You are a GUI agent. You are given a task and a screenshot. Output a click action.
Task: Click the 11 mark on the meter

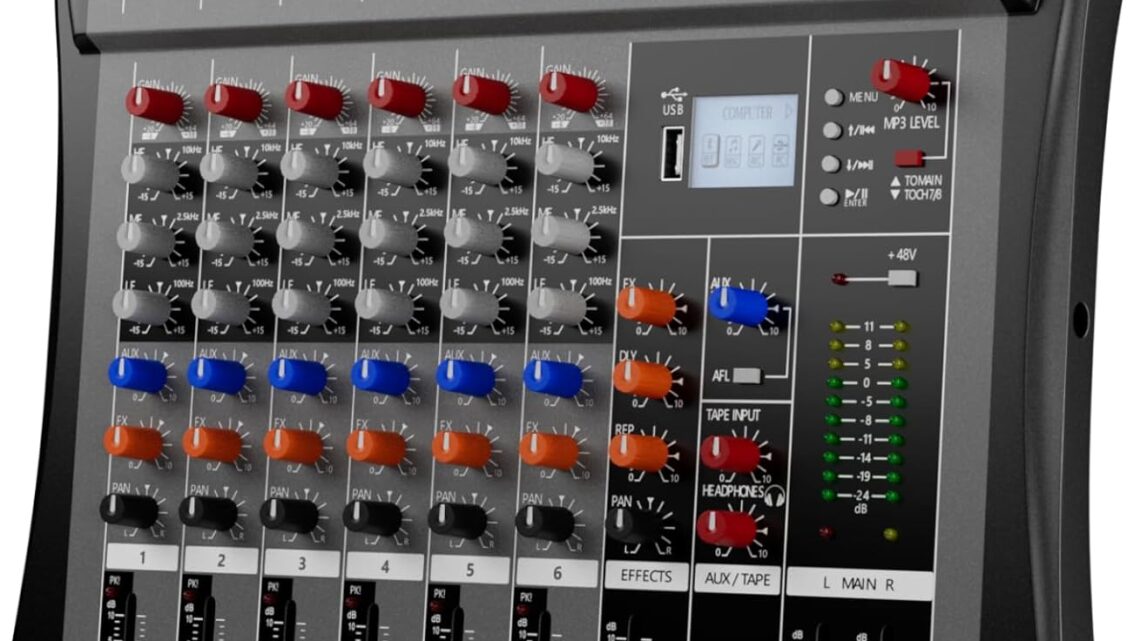868,326
